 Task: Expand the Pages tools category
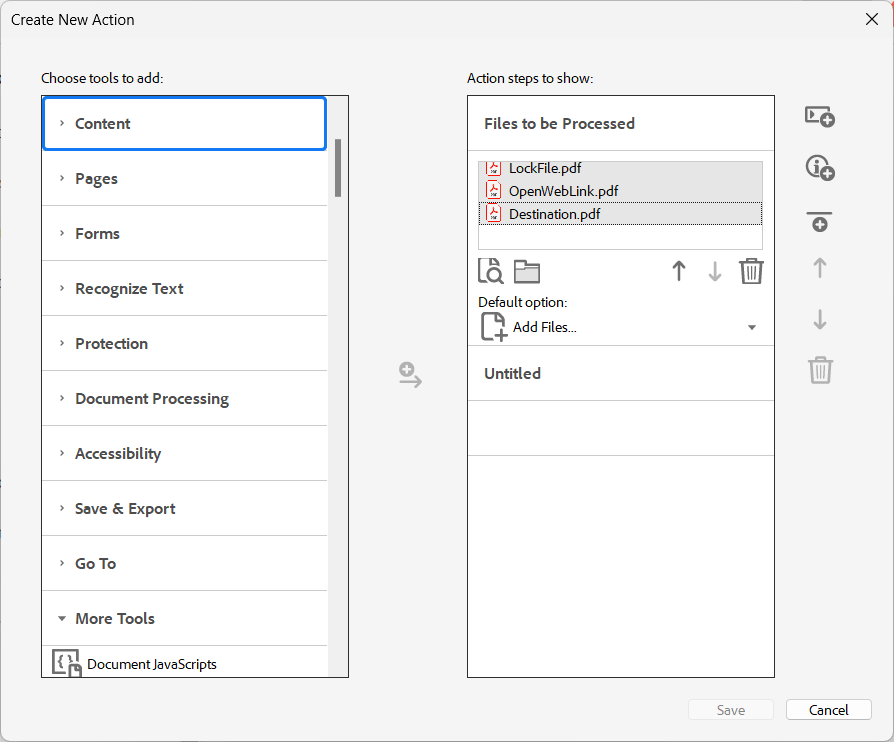click(x=96, y=179)
